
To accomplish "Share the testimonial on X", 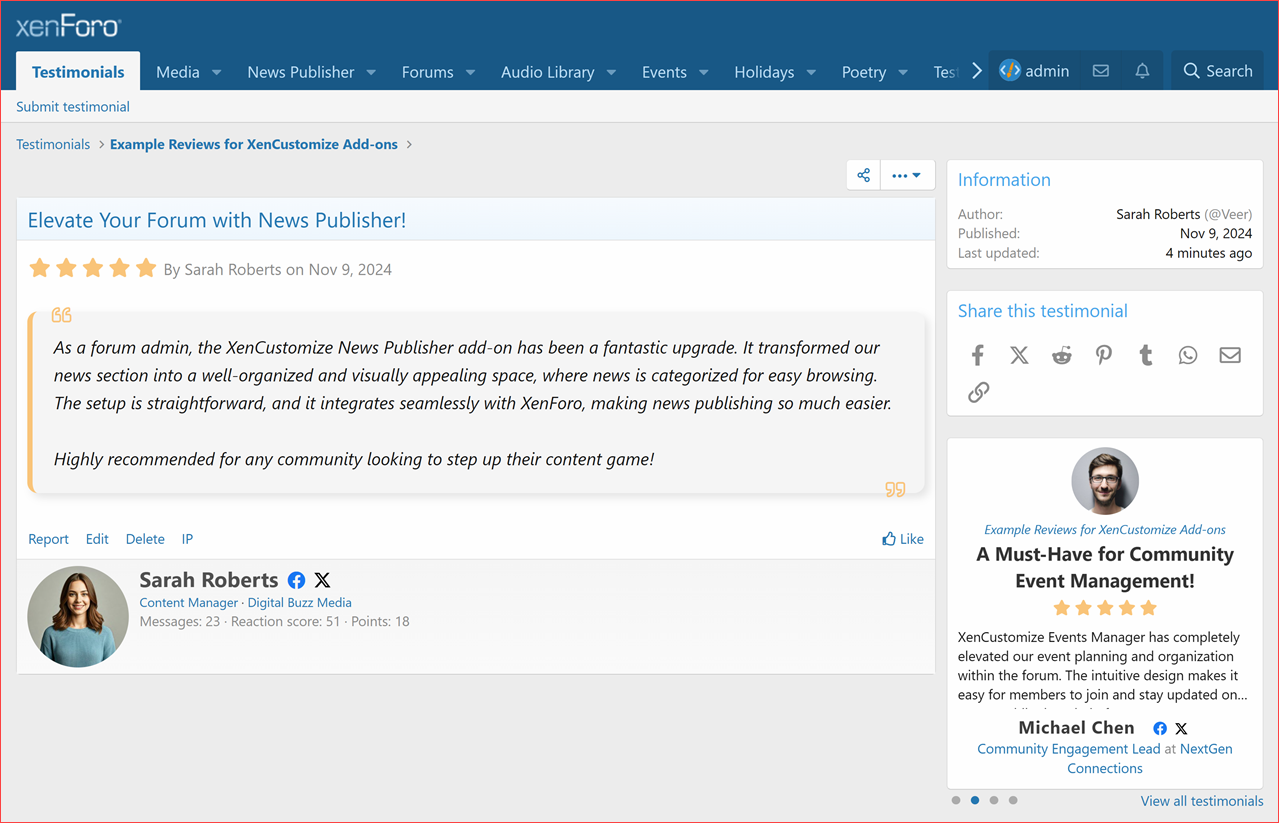I will (x=1019, y=355).
